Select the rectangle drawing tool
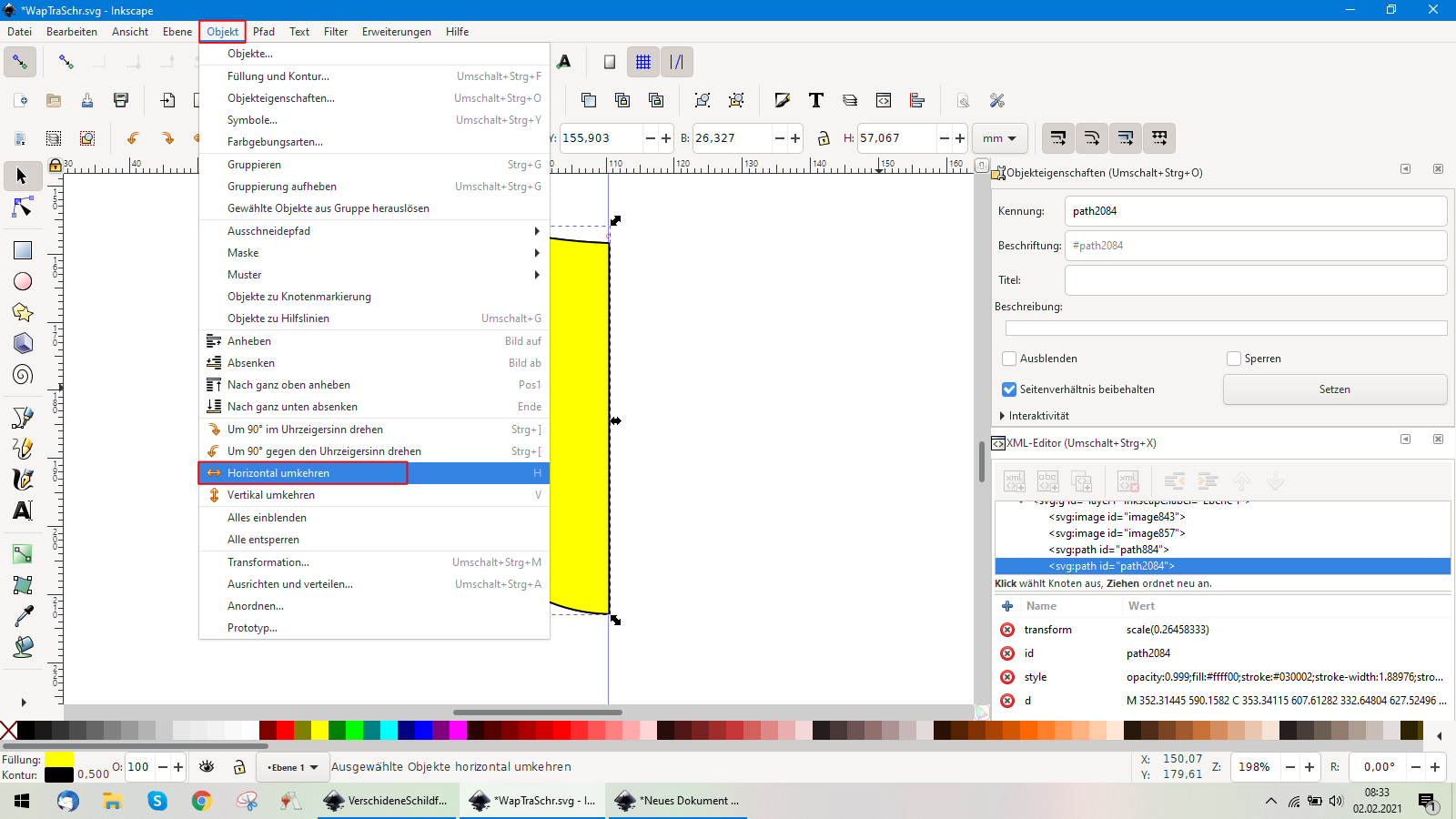 [22, 250]
